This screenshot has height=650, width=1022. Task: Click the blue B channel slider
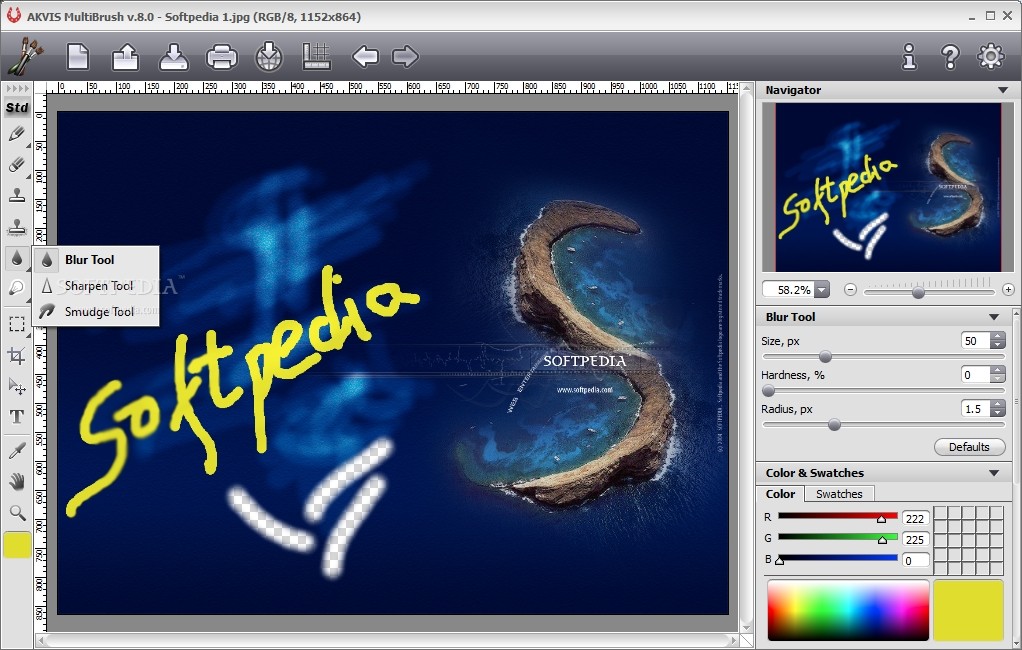pyautogui.click(x=837, y=559)
